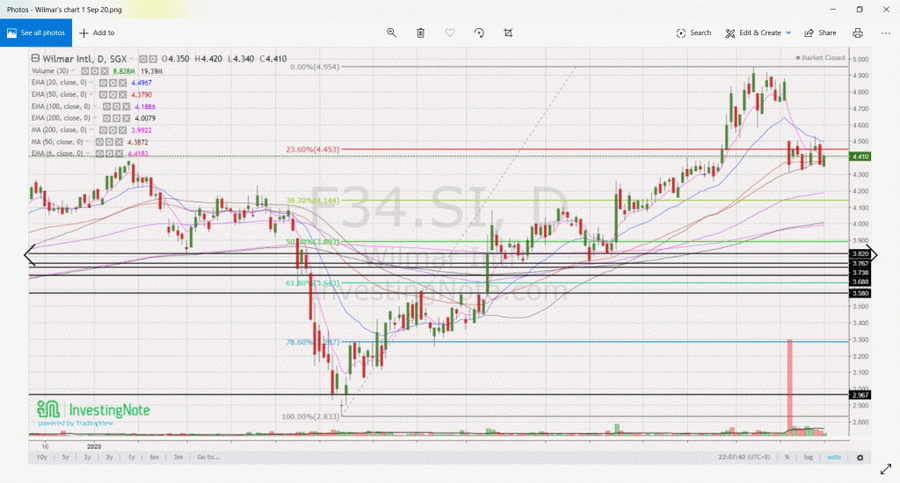Collapse the chart legend box icon
The width and height of the screenshot is (900, 483).
pyautogui.click(x=35, y=58)
